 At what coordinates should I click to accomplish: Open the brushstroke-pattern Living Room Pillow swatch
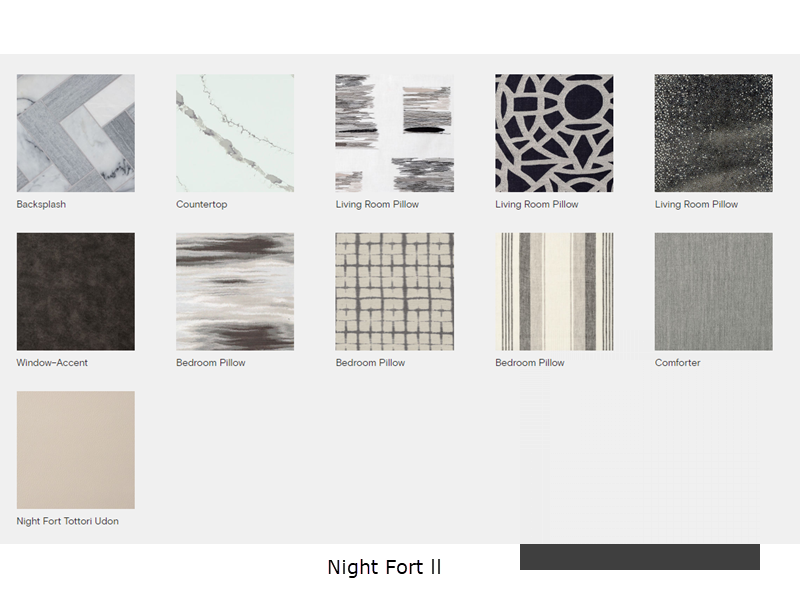[x=394, y=133]
